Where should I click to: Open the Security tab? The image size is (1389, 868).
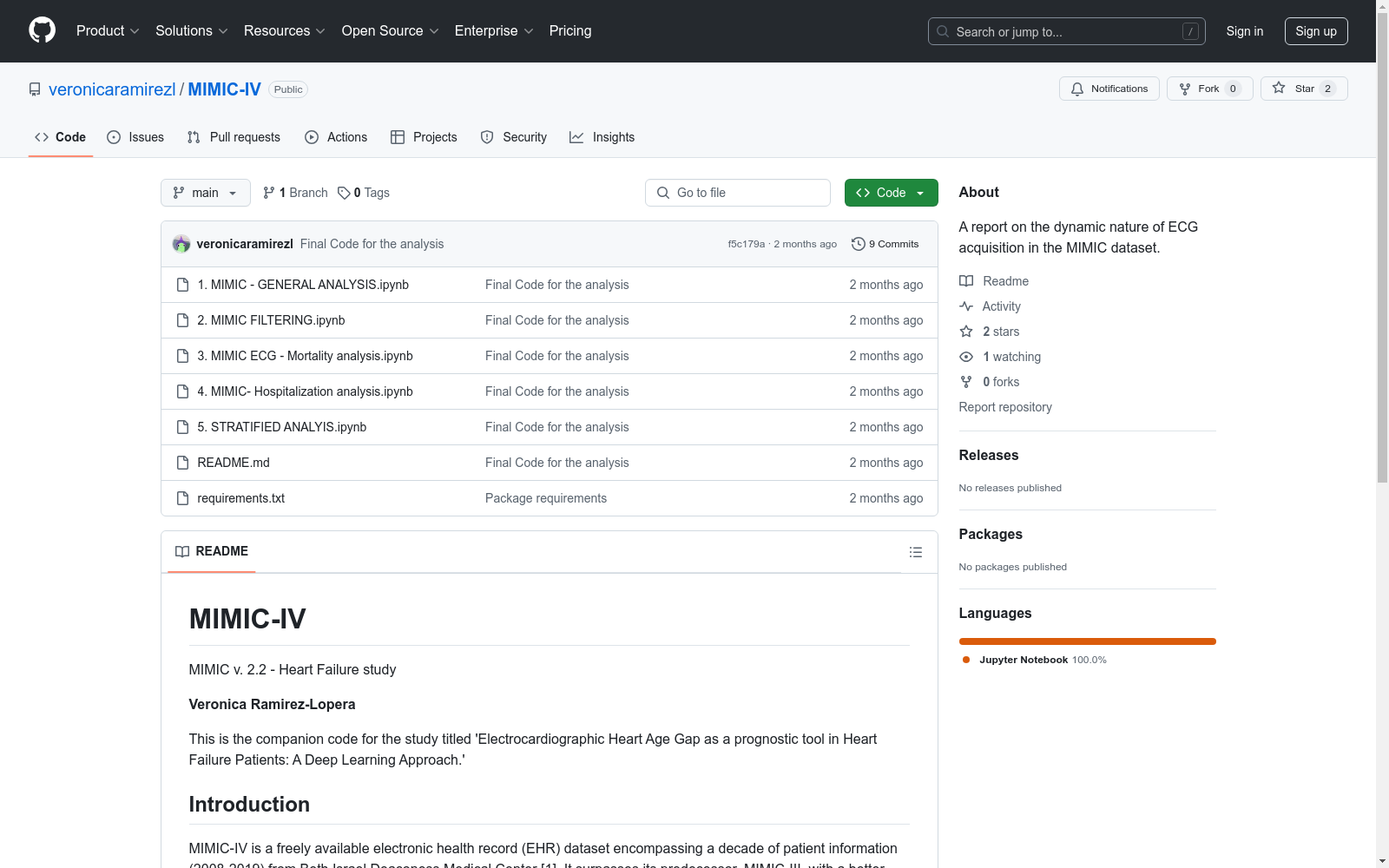pos(514,137)
